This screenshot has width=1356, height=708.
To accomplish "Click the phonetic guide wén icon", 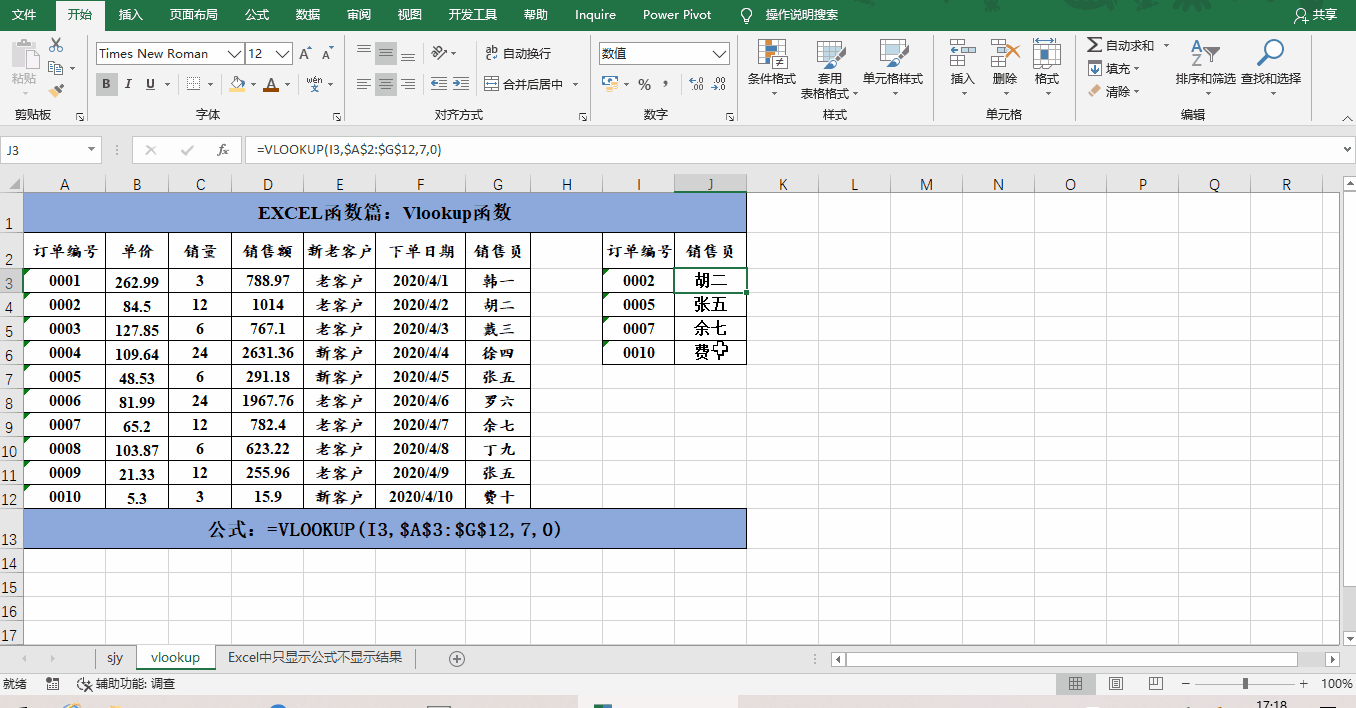I will click(x=314, y=84).
